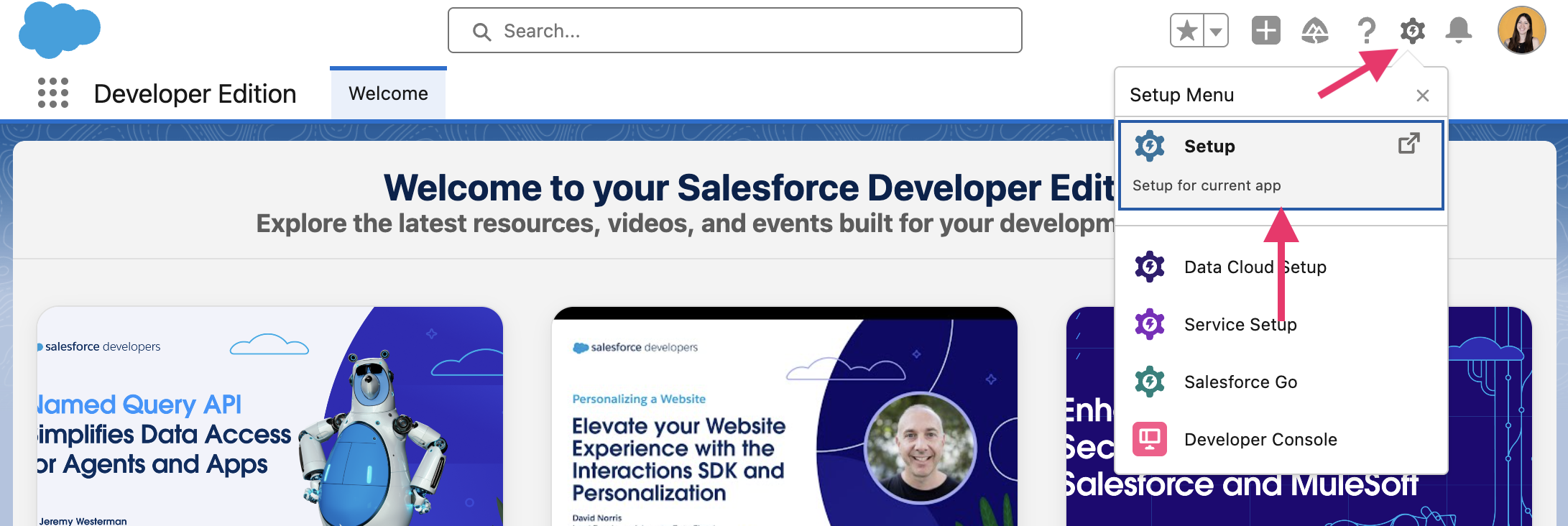The height and width of the screenshot is (526, 1568).
Task: Click the Developer Edition app name
Action: pyautogui.click(x=195, y=94)
